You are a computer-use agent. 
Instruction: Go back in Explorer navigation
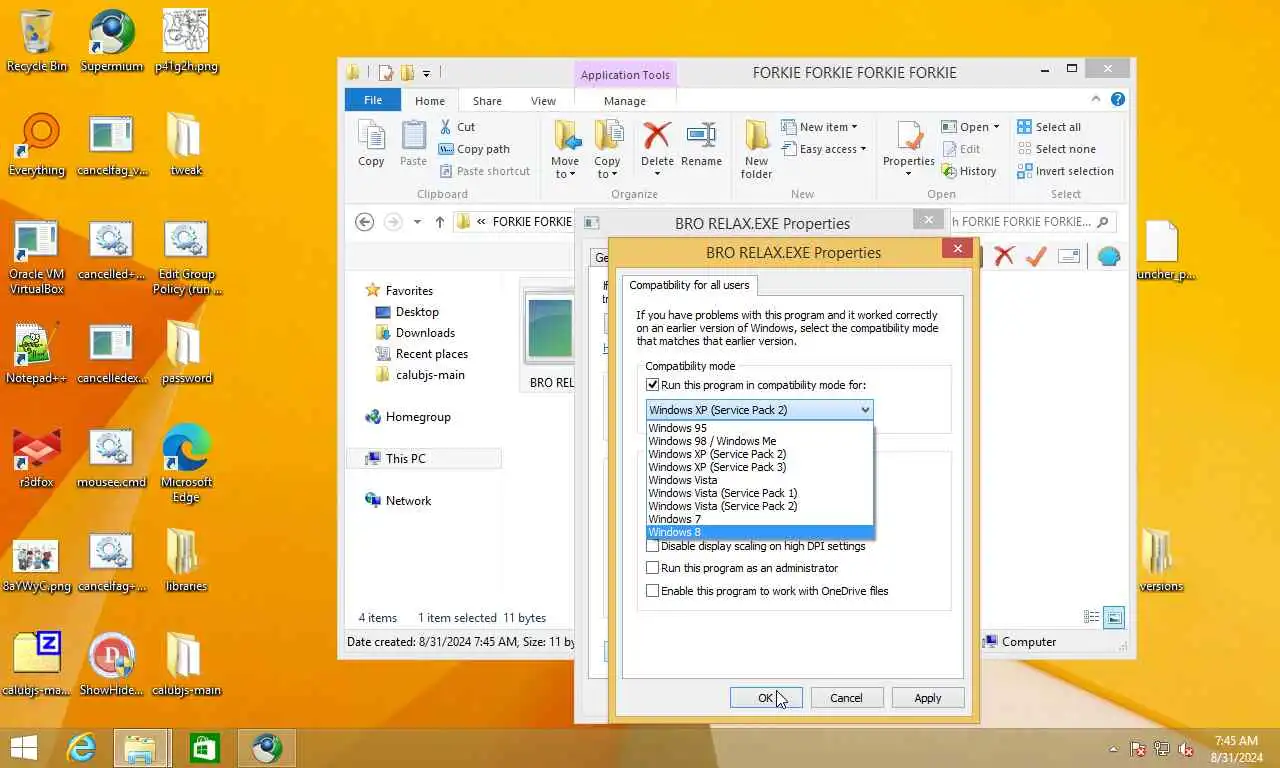364,222
